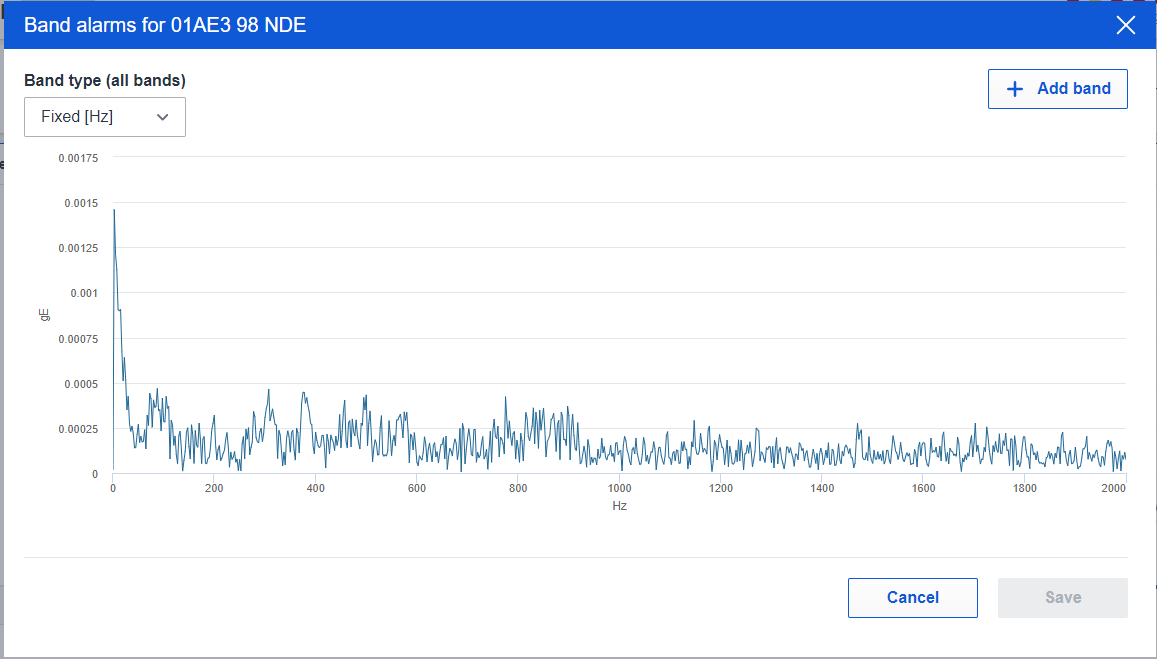Close the Band alarms dialog

coord(1125,25)
